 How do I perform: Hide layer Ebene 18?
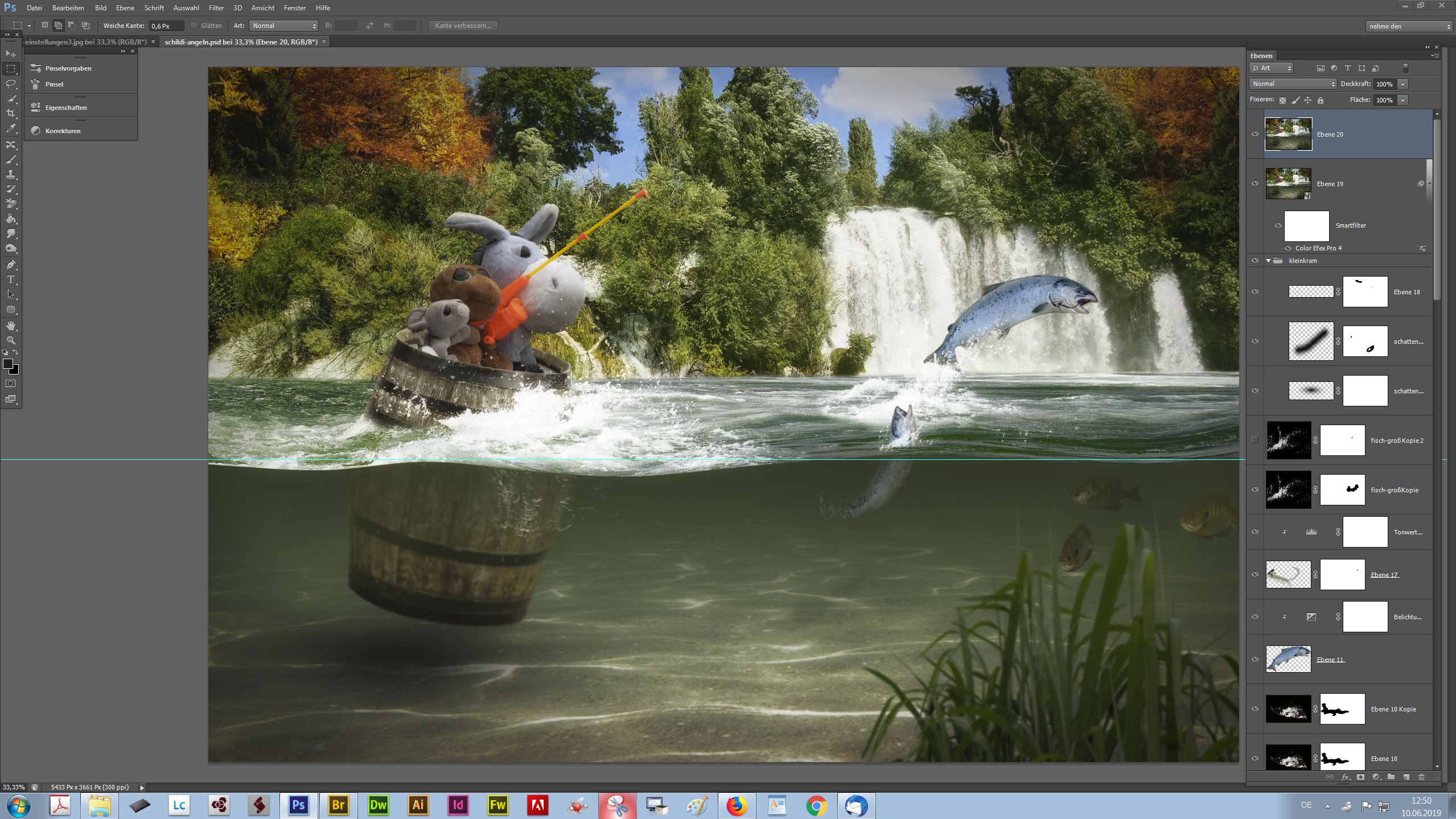click(x=1255, y=291)
